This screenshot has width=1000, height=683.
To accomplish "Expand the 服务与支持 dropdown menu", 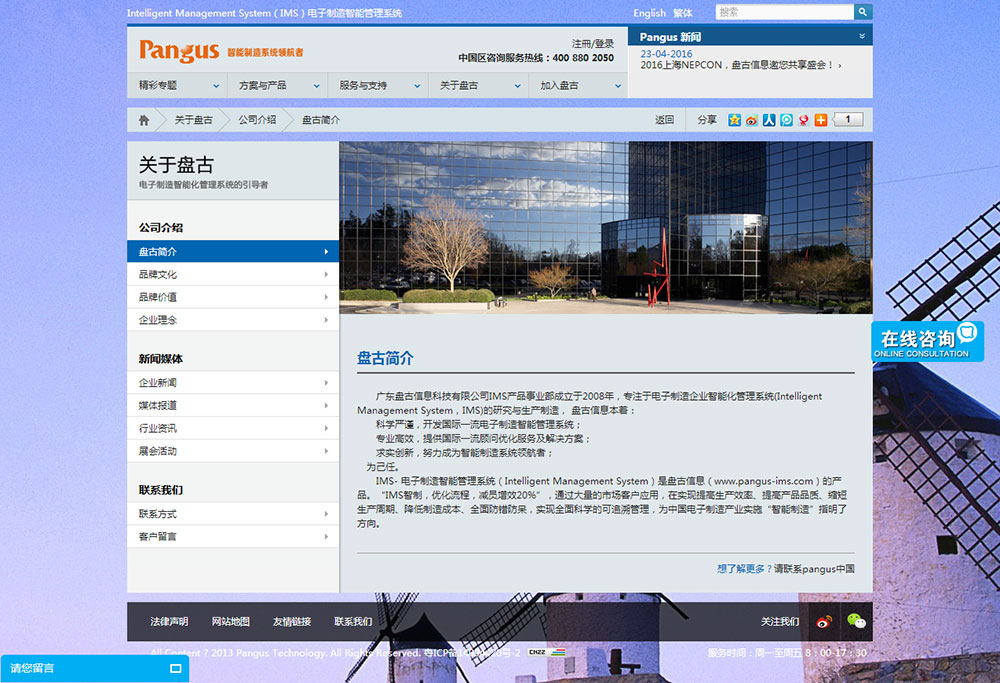I will (378, 85).
